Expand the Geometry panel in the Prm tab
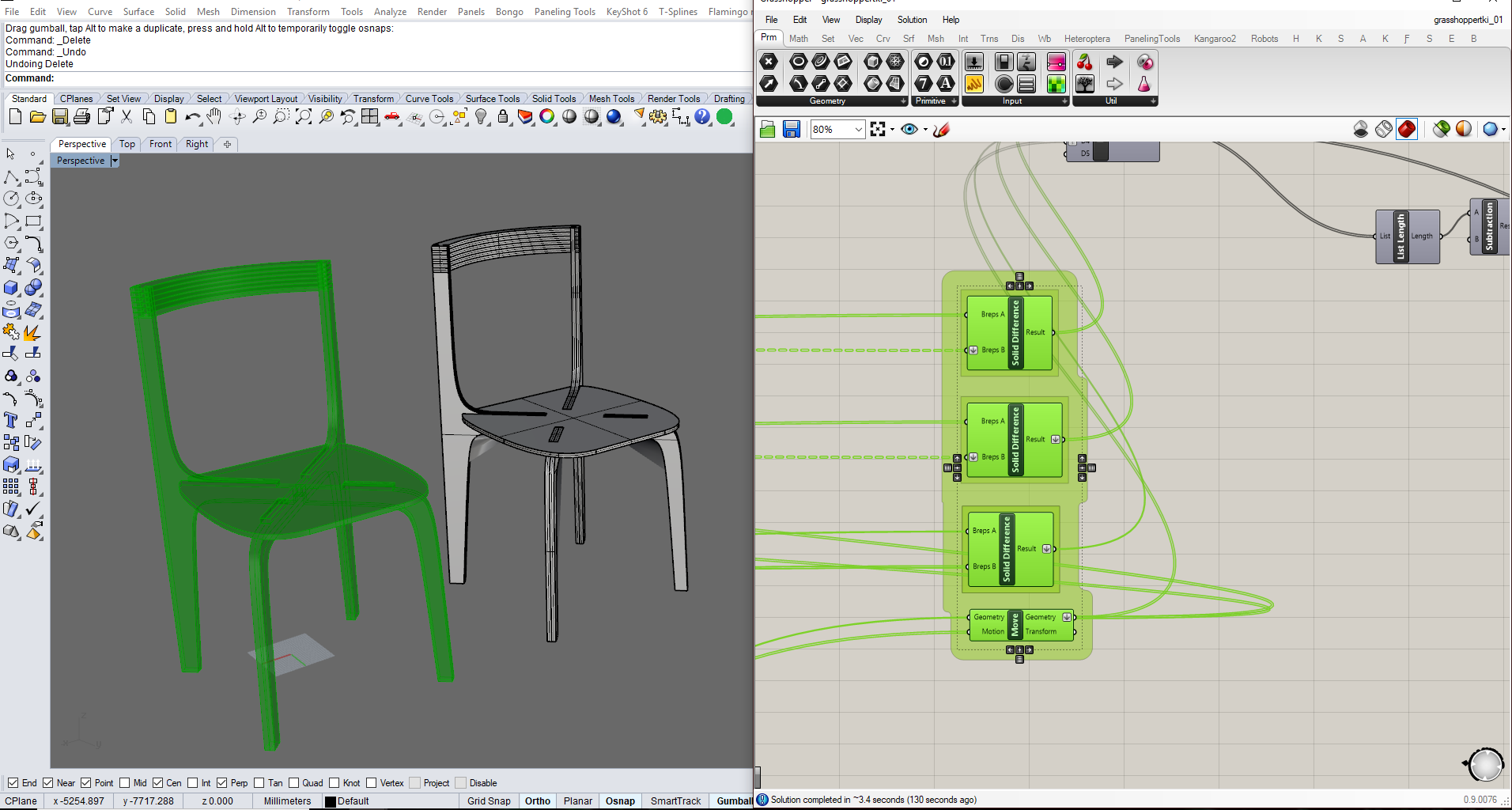Viewport: 1512px width, 810px height. point(903,101)
